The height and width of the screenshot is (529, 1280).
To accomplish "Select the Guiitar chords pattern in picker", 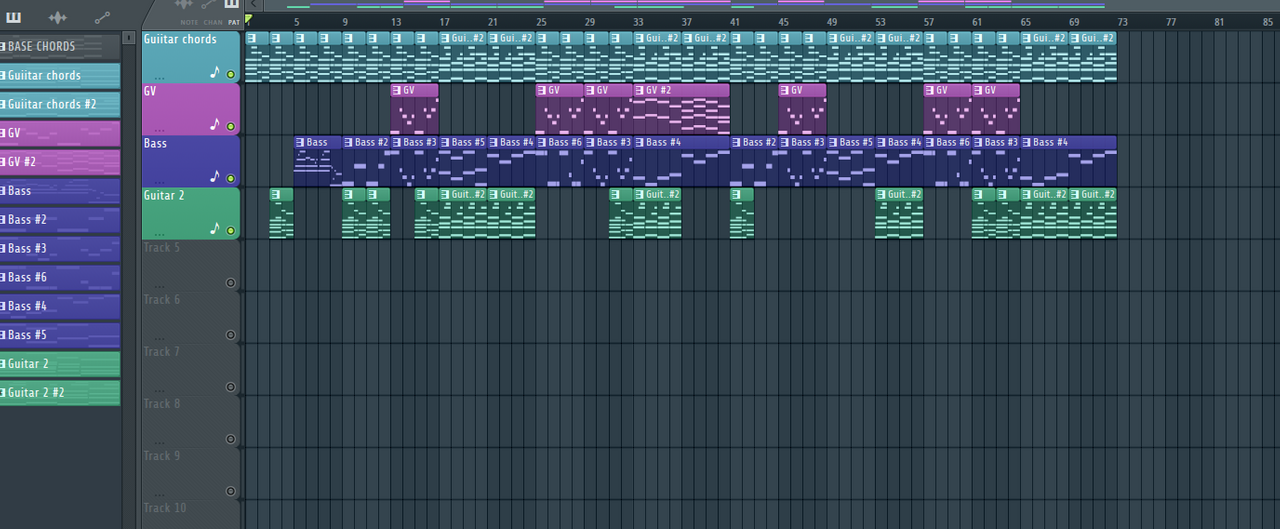I will [60, 75].
